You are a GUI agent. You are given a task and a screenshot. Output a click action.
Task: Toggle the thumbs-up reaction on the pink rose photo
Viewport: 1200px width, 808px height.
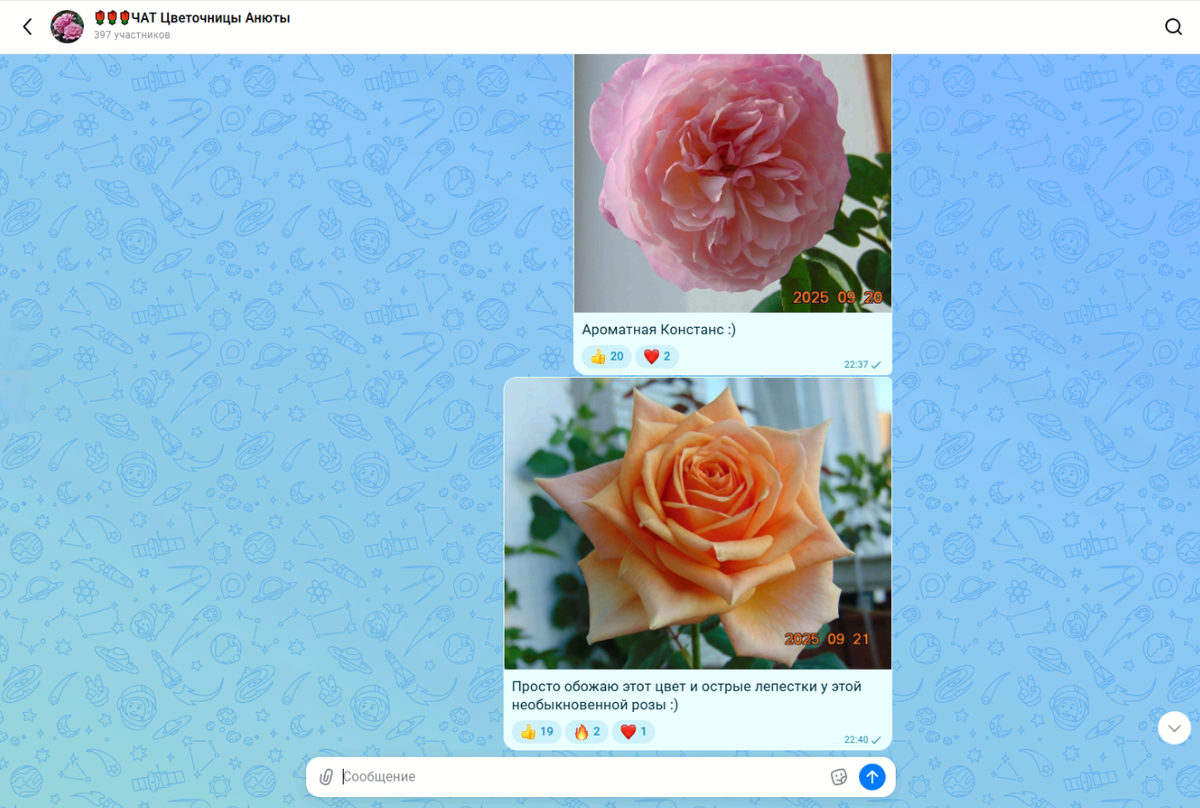click(x=606, y=356)
